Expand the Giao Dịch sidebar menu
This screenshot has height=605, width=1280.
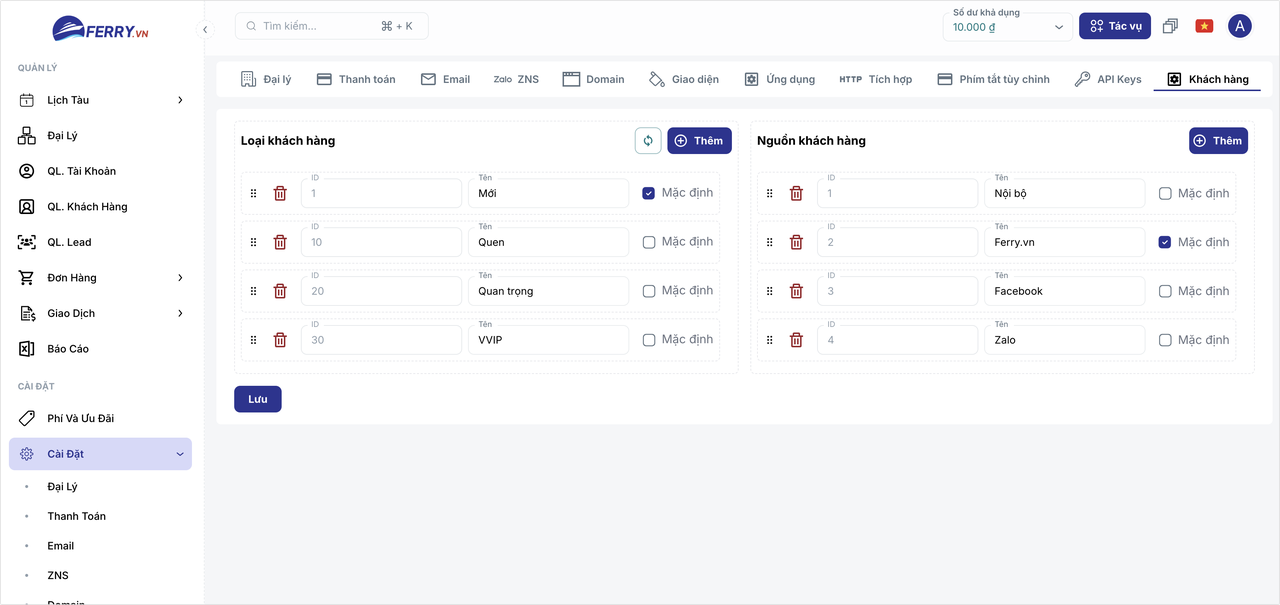100,313
